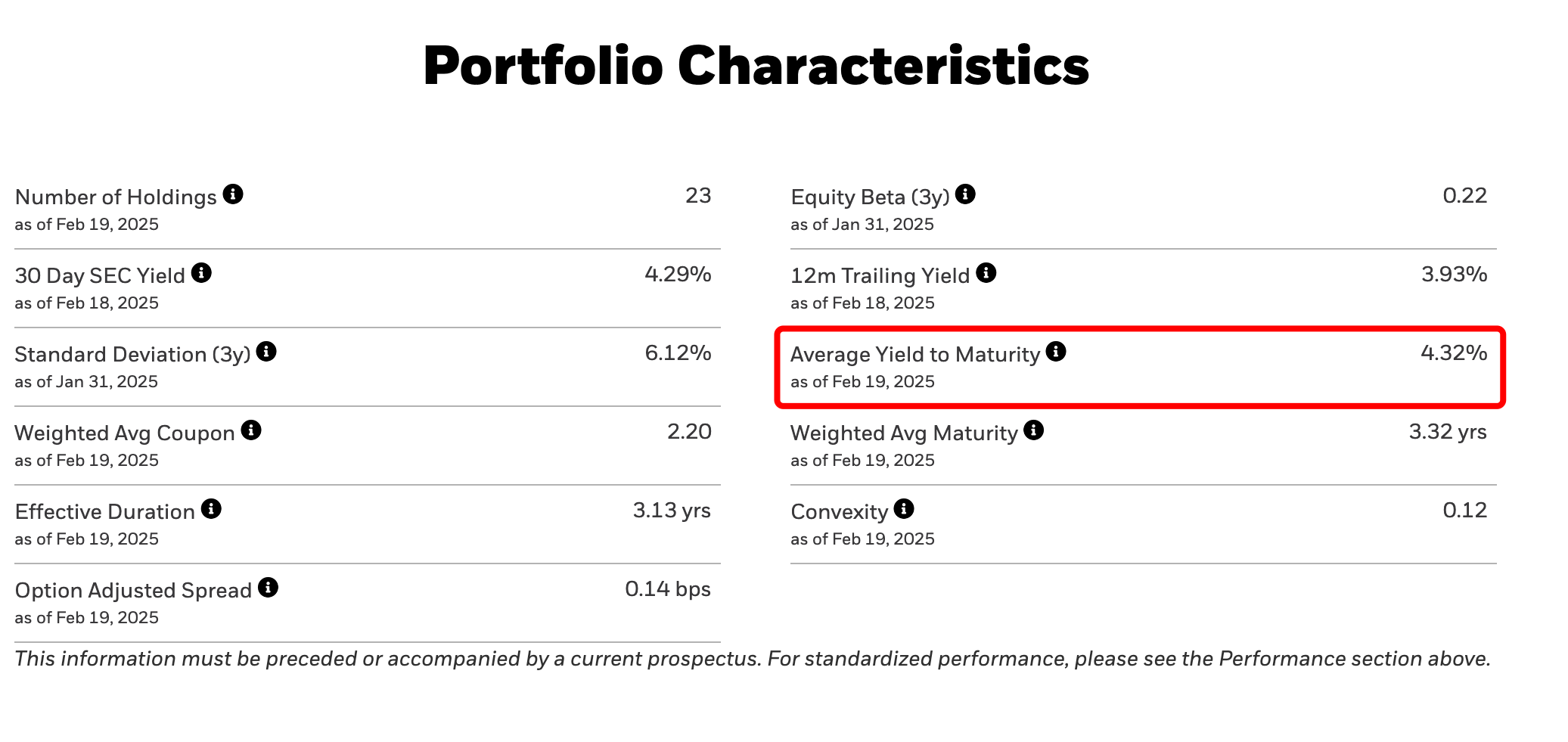Click the prospectus disclaimer text
1568x742 pixels.
click(x=753, y=659)
